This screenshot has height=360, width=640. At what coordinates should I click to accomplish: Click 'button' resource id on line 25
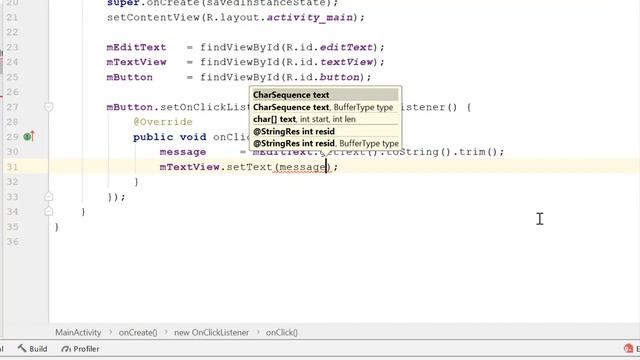(x=340, y=77)
